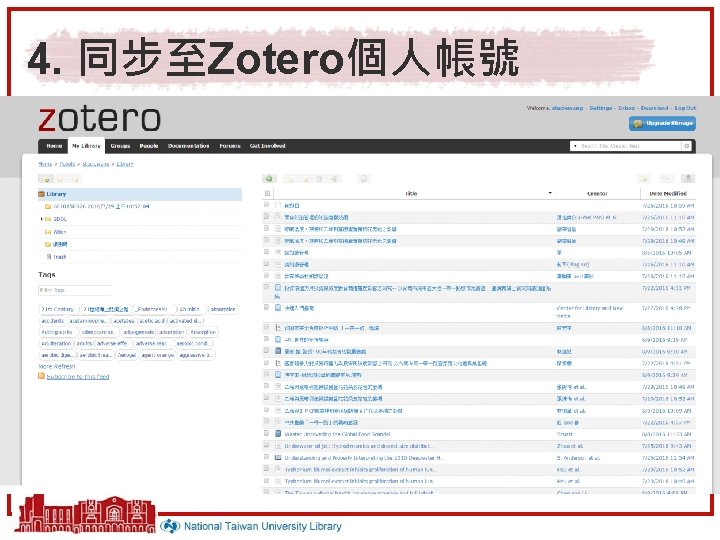Check the Center for History row checkbox
720x540 pixels.
point(266,307)
